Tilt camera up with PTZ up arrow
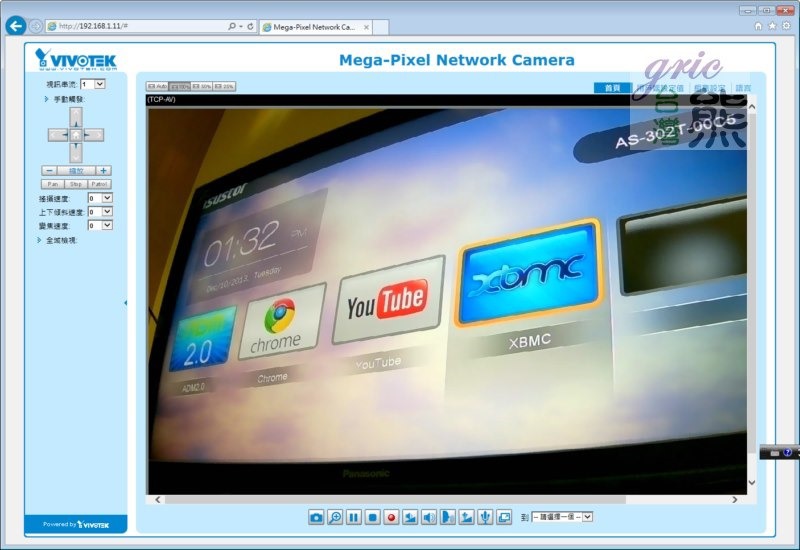 coord(76,117)
